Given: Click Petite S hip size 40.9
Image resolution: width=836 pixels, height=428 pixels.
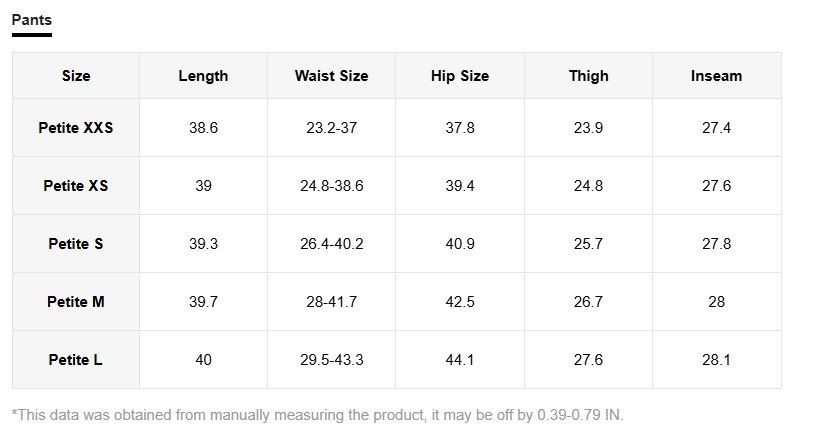Looking at the screenshot, I should pos(460,244).
